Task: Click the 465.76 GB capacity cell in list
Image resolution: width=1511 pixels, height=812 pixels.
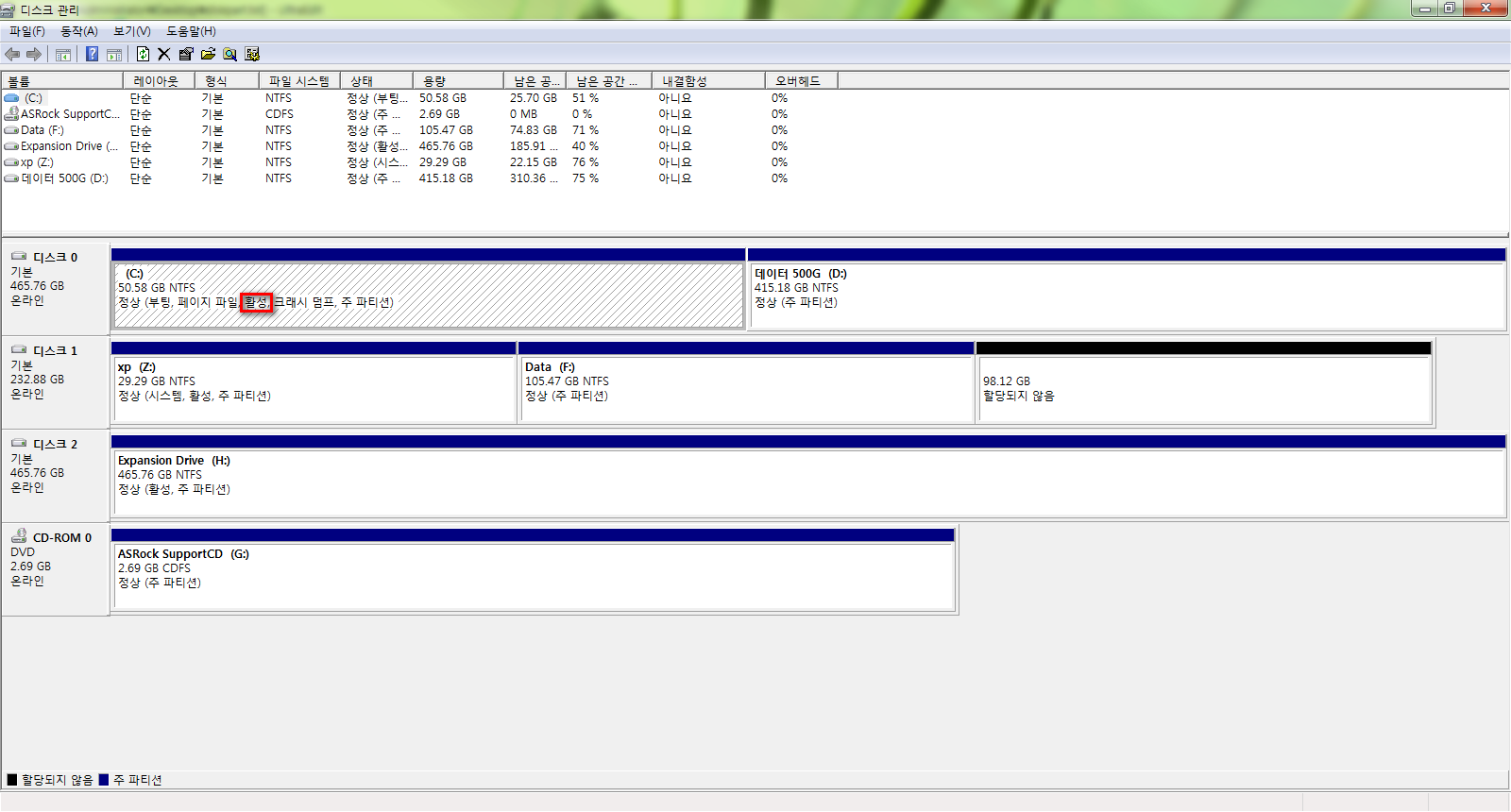Action: (446, 146)
